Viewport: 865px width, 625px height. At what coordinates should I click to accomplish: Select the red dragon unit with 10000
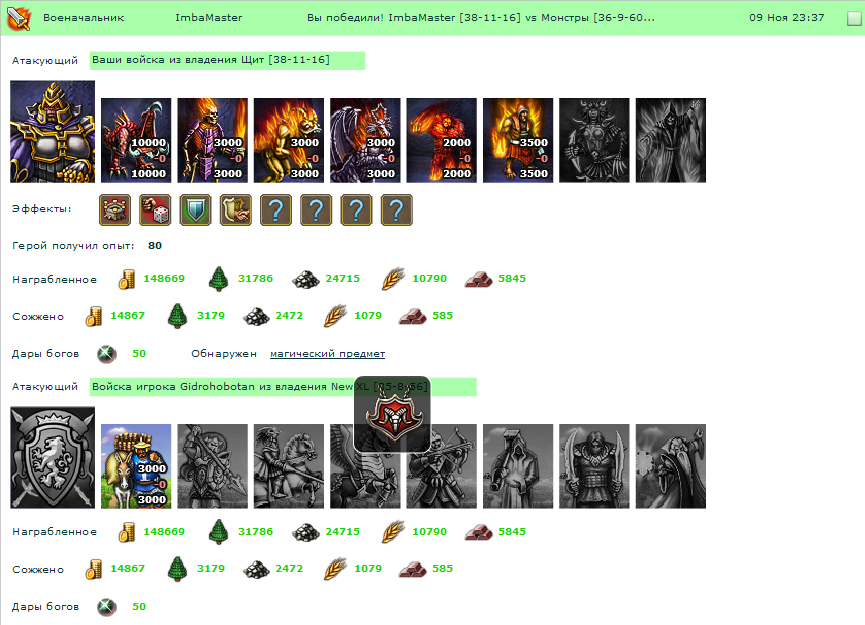pyautogui.click(x=136, y=140)
